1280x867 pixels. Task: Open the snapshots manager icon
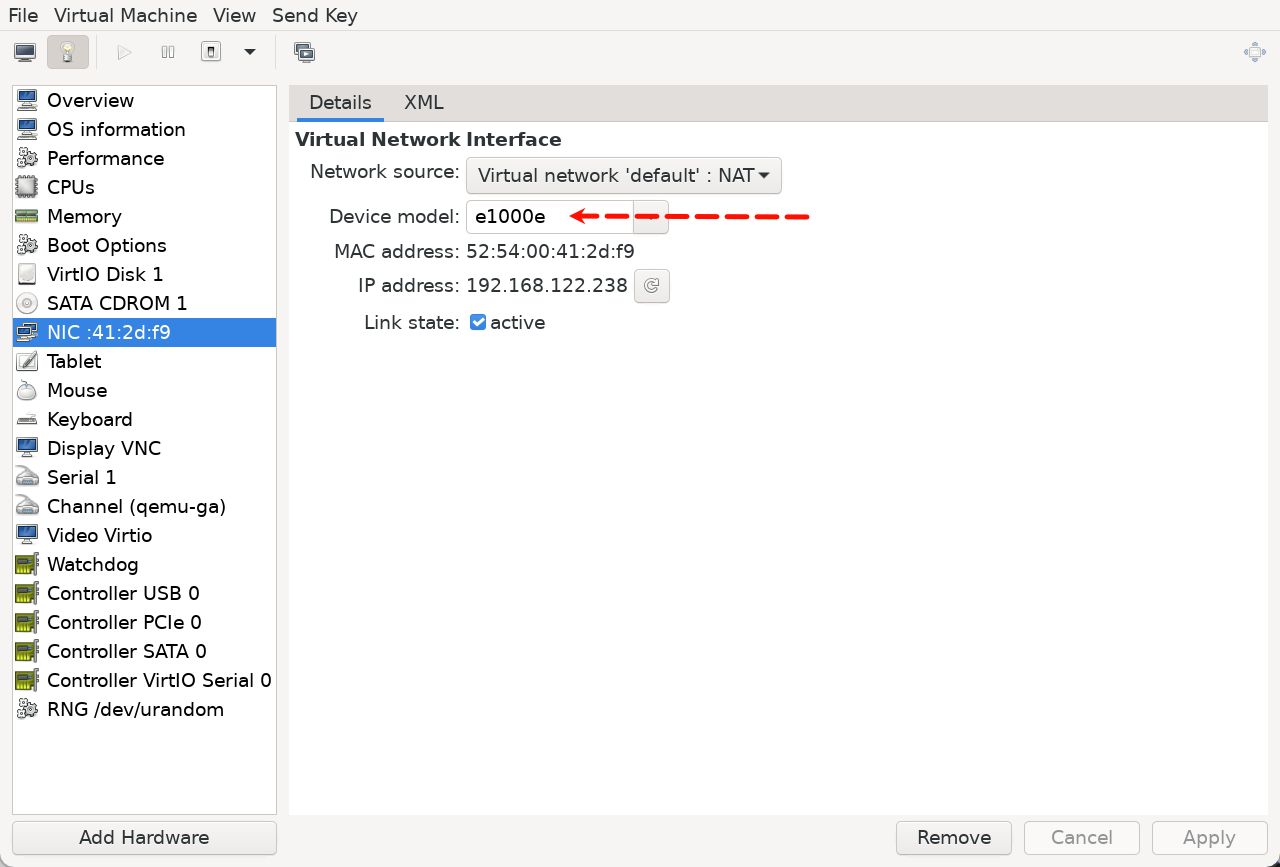pyautogui.click(x=304, y=52)
